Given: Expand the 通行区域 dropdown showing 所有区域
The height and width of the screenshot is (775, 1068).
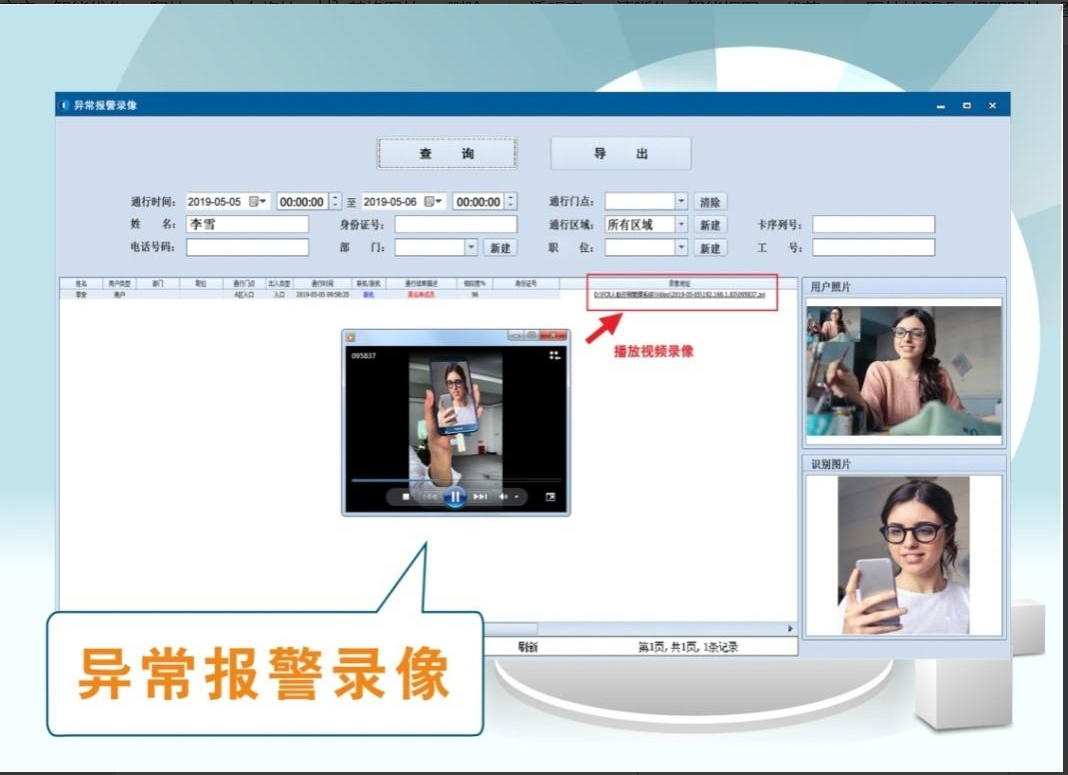Looking at the screenshot, I should click(x=681, y=225).
